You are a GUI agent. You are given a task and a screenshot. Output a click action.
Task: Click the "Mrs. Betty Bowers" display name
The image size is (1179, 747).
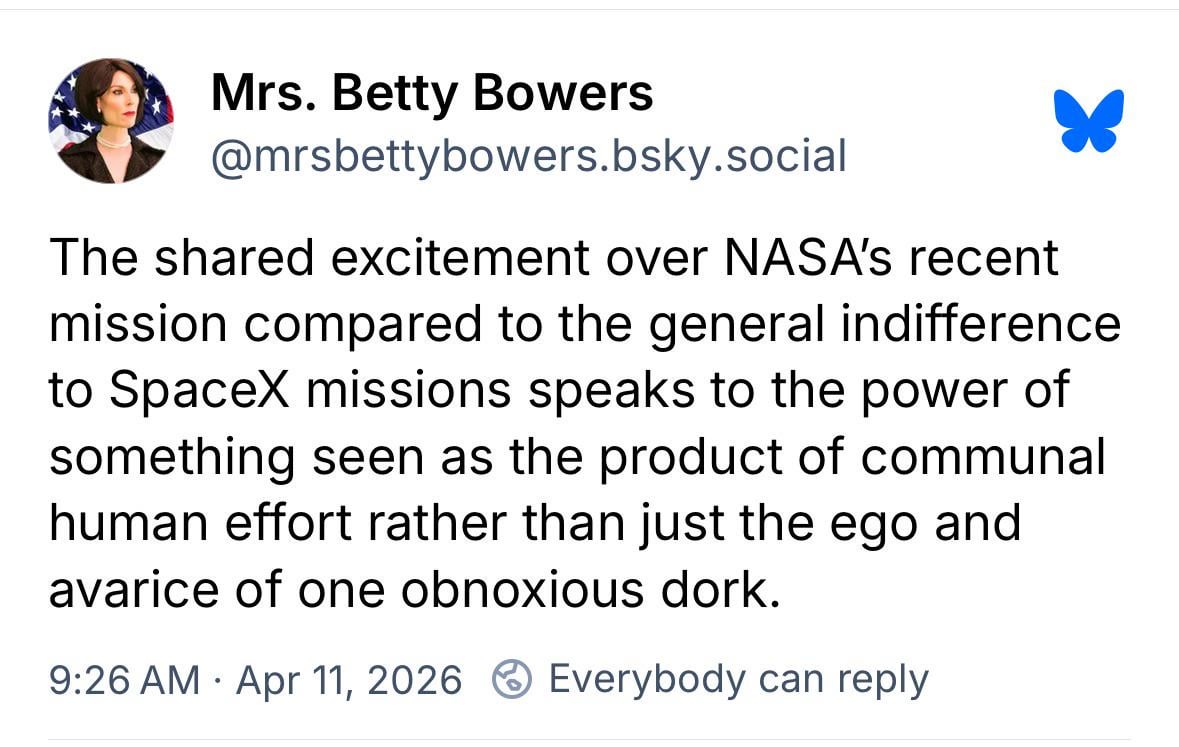432,94
